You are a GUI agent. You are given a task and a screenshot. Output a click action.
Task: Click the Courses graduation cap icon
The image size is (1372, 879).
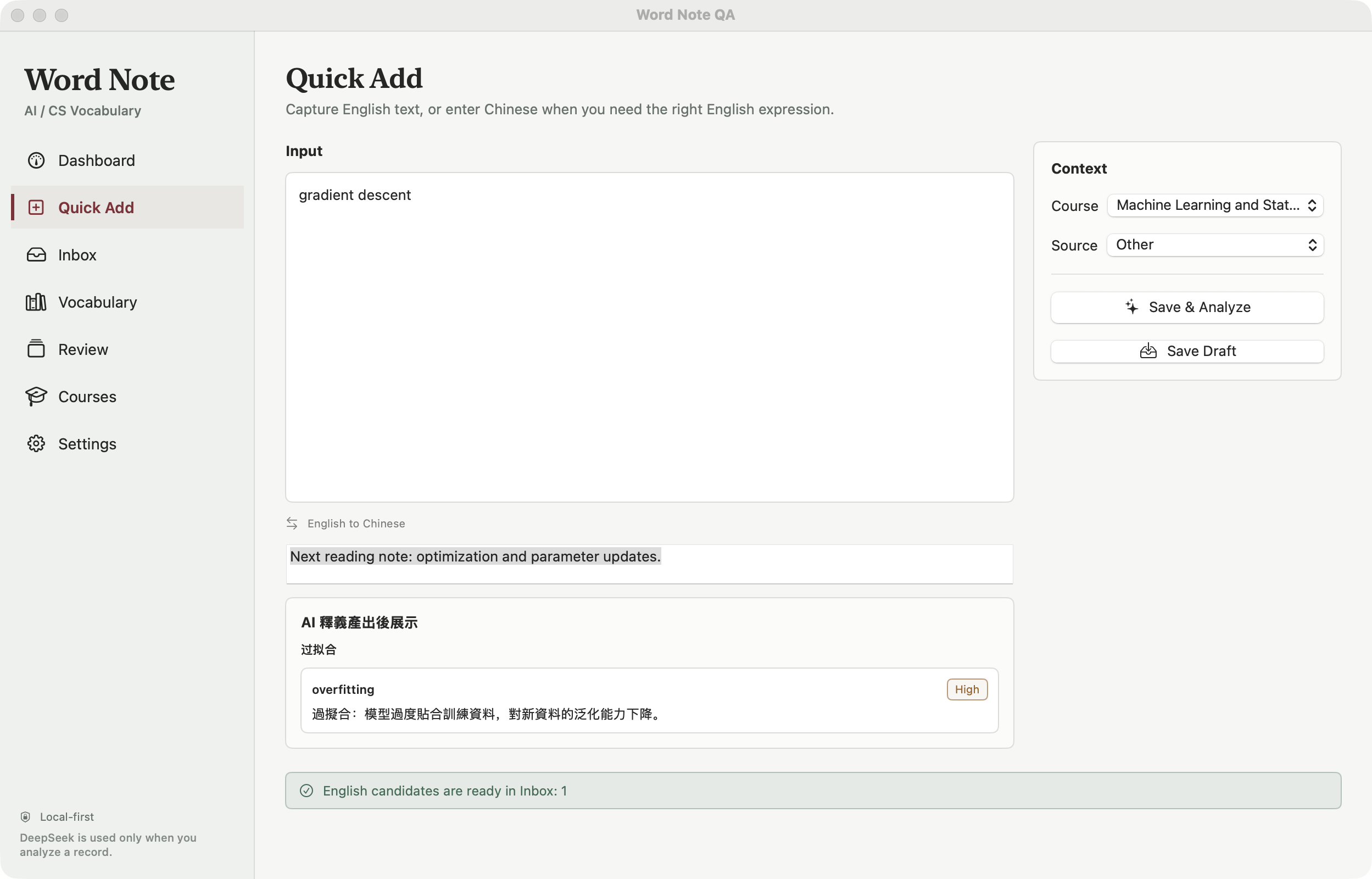point(36,396)
